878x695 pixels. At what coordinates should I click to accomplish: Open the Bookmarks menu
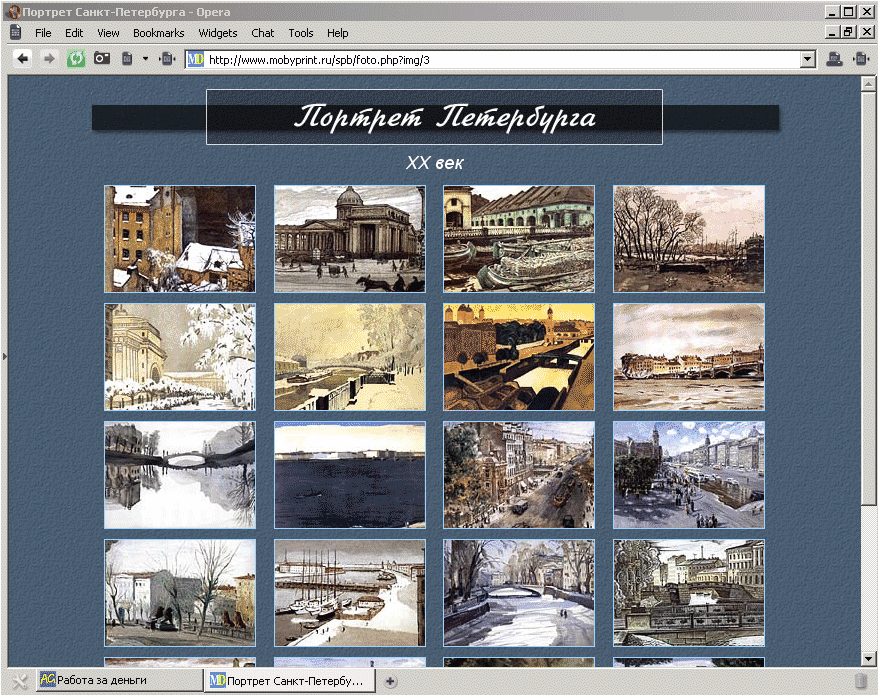158,33
